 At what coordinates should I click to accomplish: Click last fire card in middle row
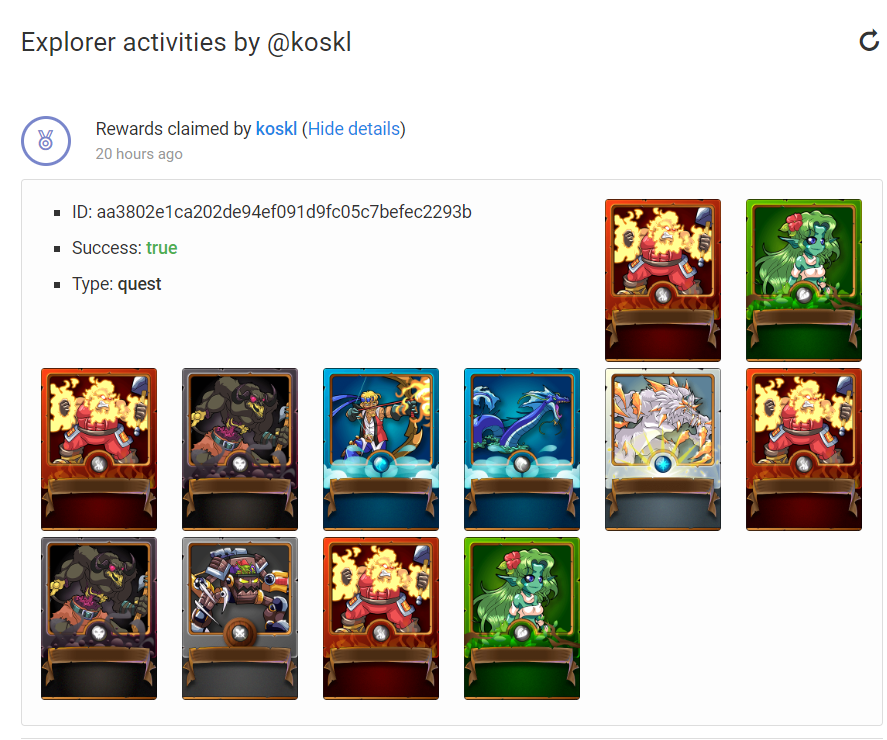[803, 449]
